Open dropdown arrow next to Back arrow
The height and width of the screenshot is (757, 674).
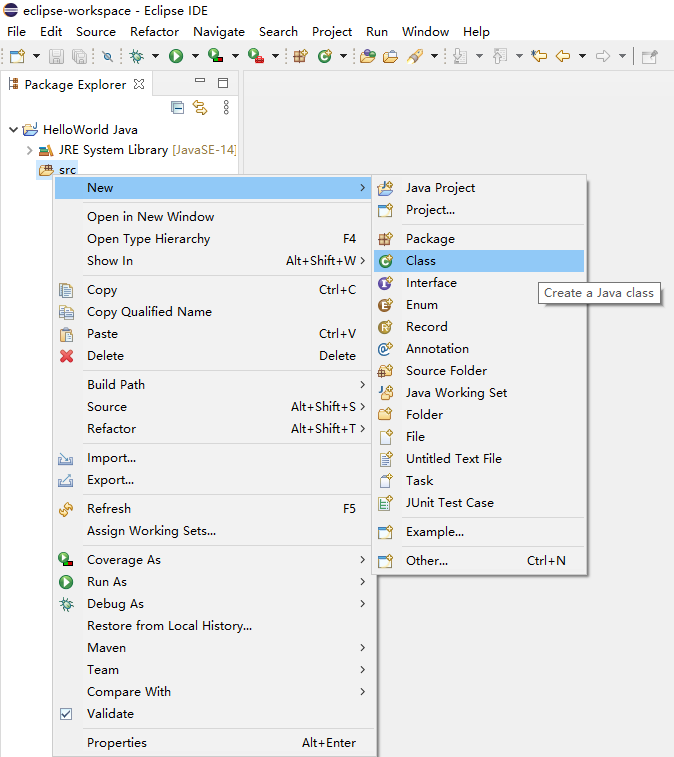[x=582, y=56]
